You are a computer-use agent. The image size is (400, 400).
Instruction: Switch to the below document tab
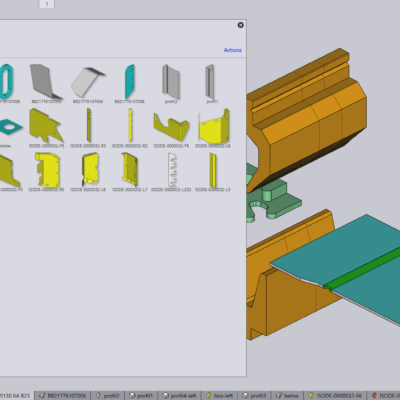click(x=287, y=396)
